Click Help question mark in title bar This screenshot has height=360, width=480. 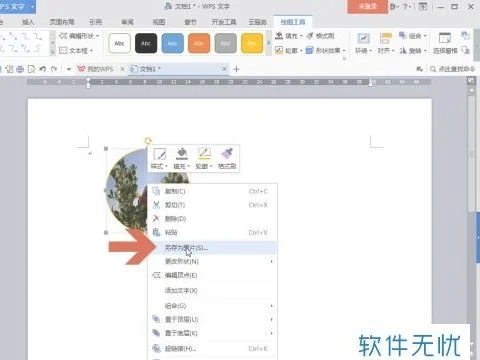405,6
